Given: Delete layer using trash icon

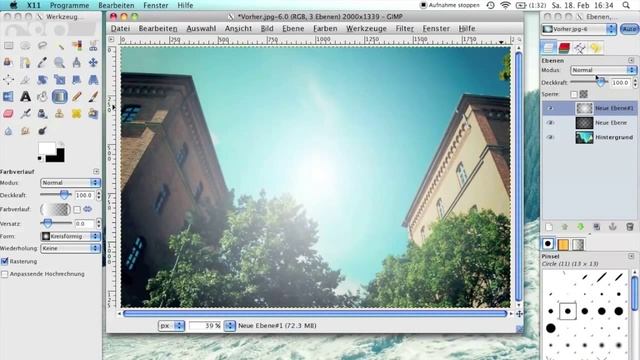Looking at the screenshot, I should (x=629, y=227).
